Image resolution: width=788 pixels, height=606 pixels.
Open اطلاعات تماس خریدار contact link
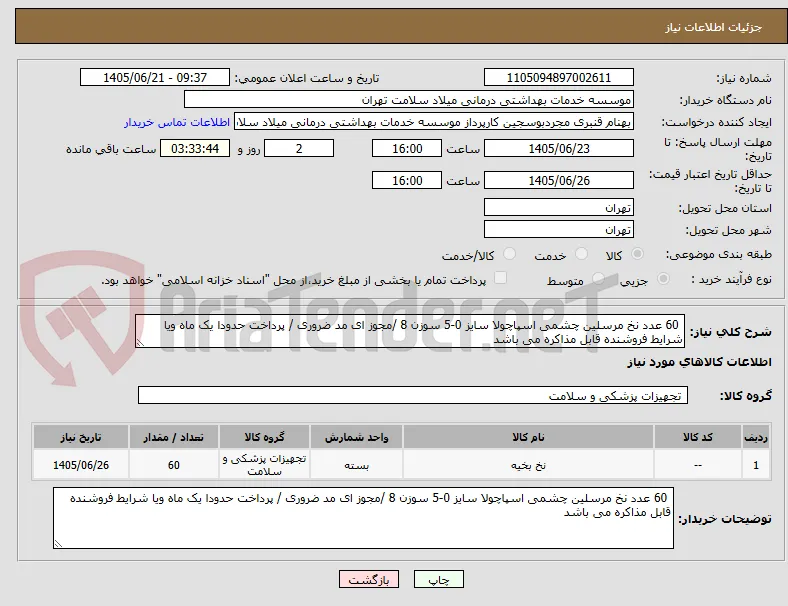(177, 122)
